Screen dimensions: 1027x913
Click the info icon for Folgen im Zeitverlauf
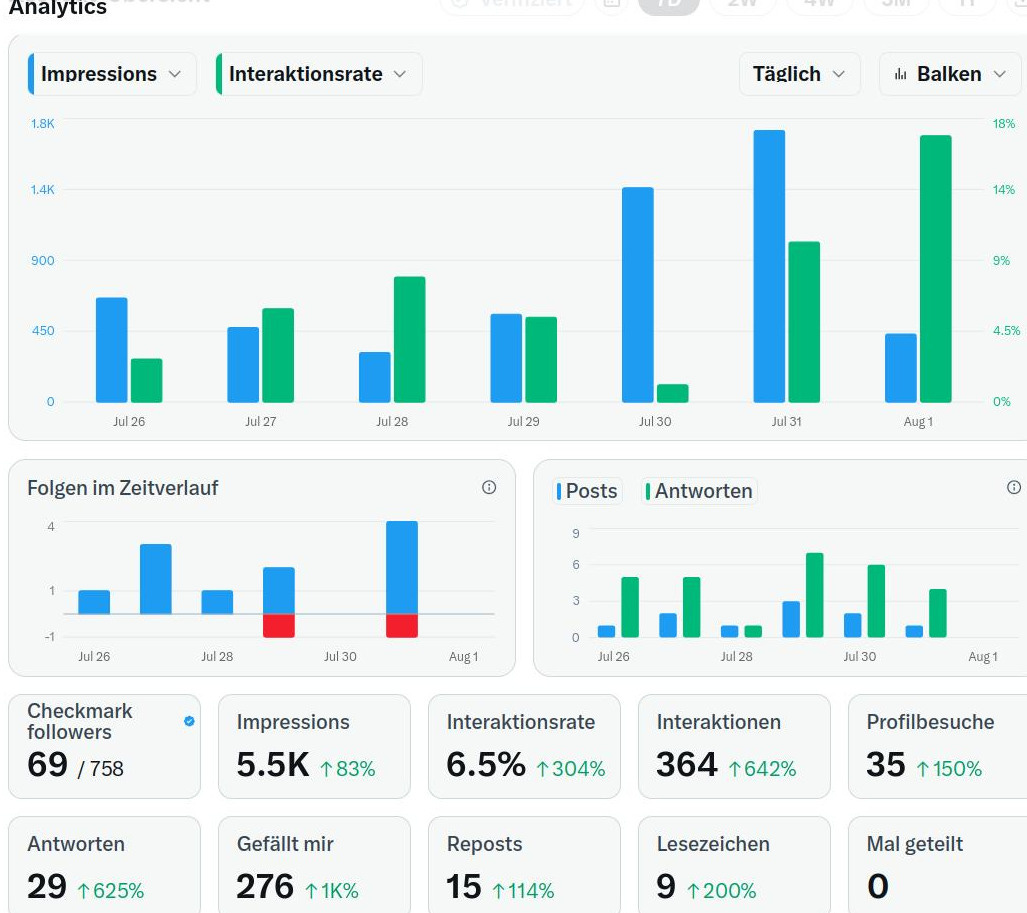489,487
